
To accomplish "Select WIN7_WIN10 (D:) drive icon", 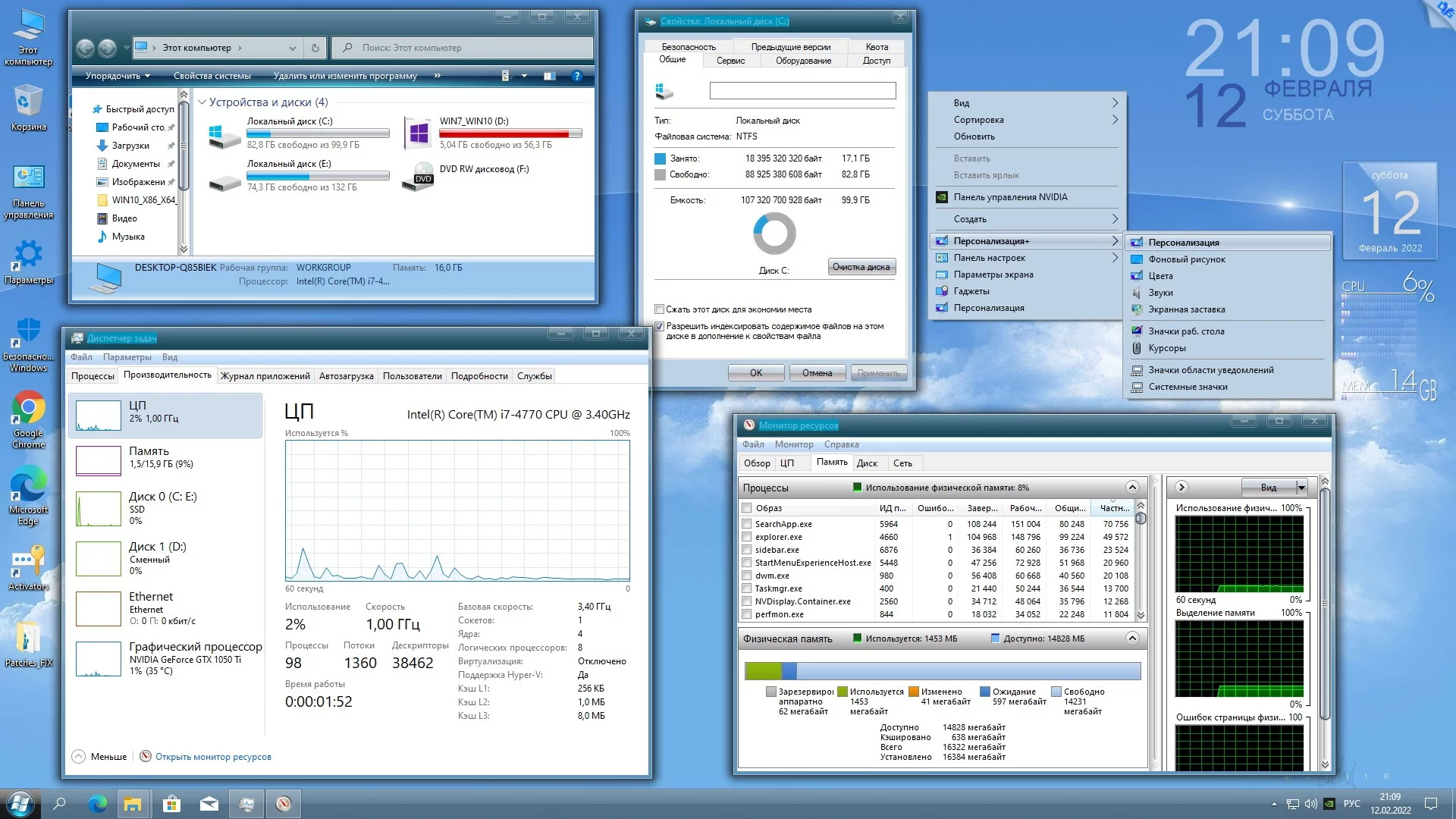I will [x=418, y=133].
